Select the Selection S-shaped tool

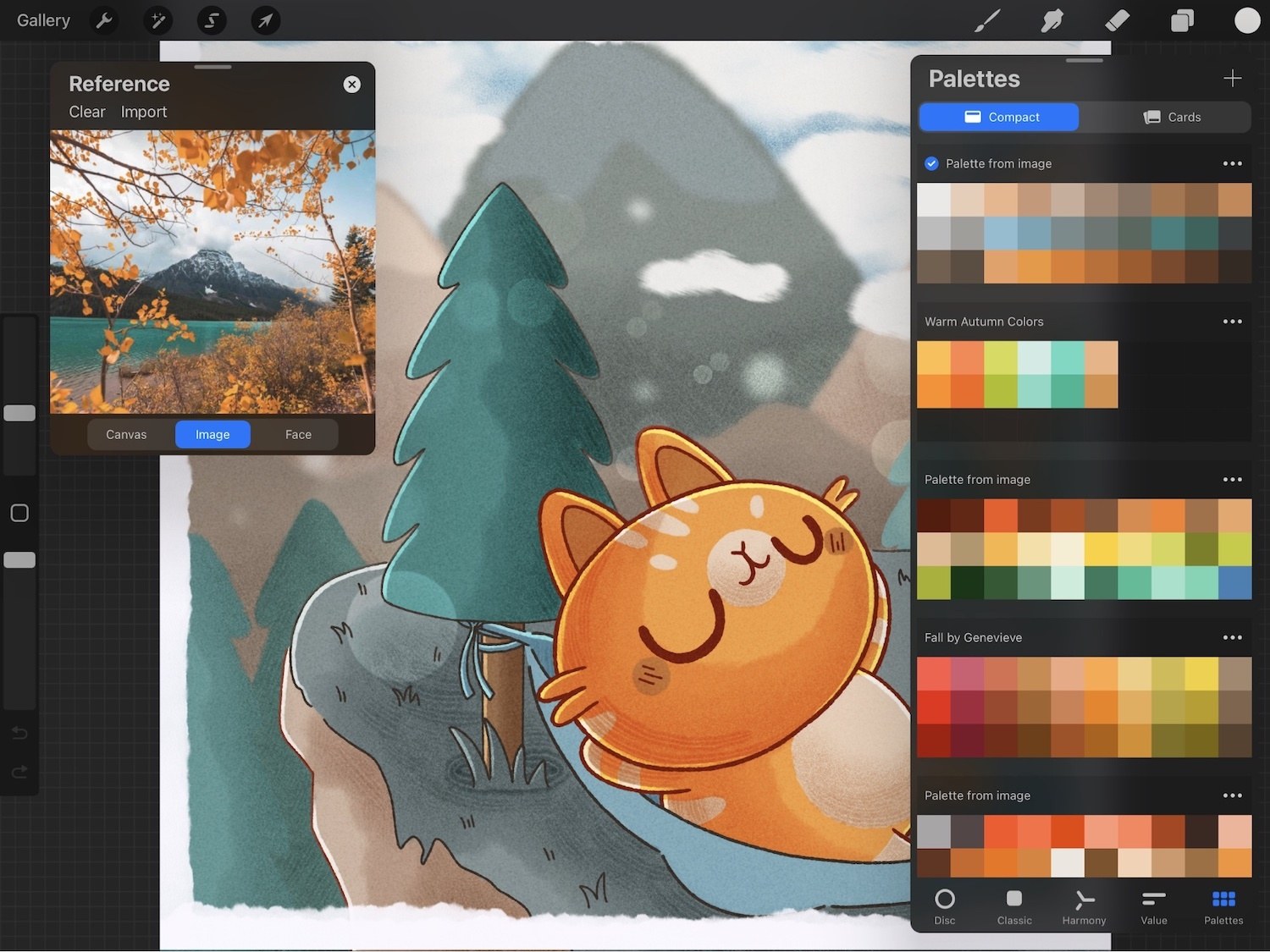[212, 20]
